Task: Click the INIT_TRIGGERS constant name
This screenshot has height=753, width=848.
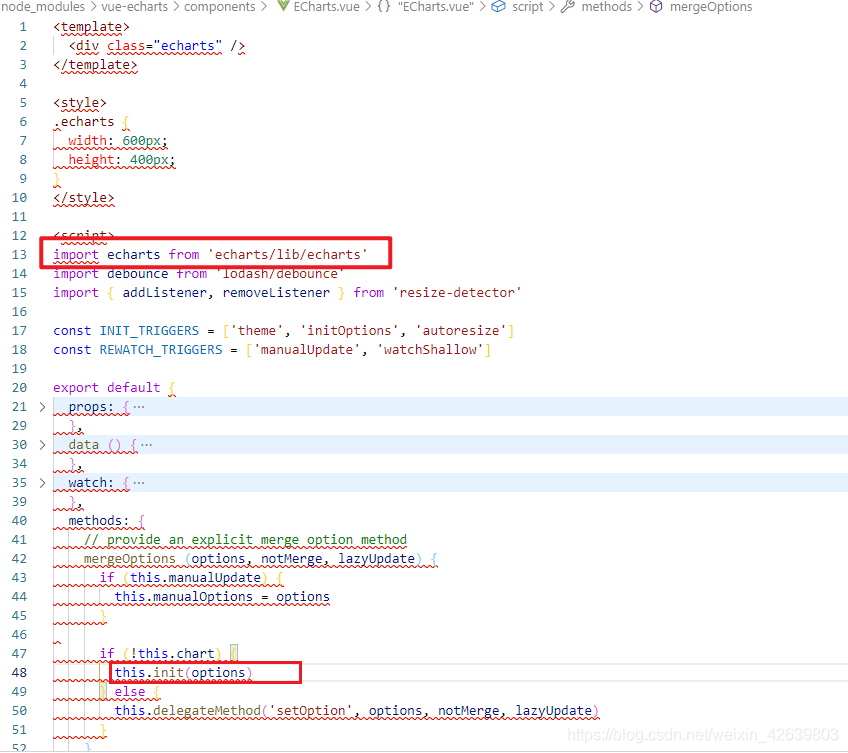Action: (149, 331)
